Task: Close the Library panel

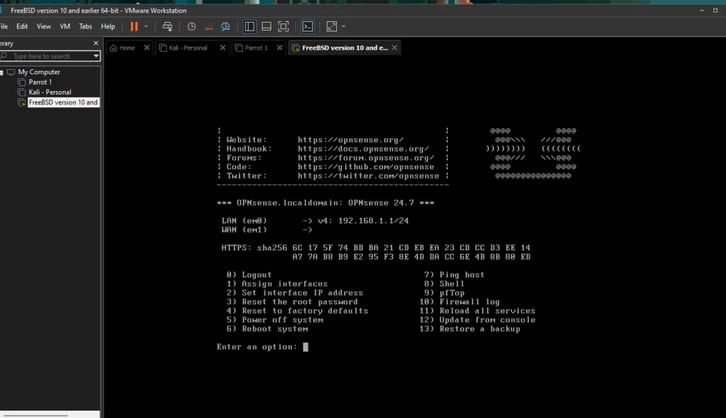Action: pos(96,43)
